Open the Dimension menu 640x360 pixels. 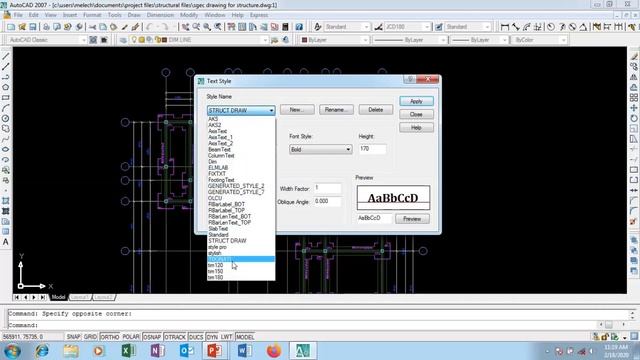pyautogui.click(x=160, y=15)
